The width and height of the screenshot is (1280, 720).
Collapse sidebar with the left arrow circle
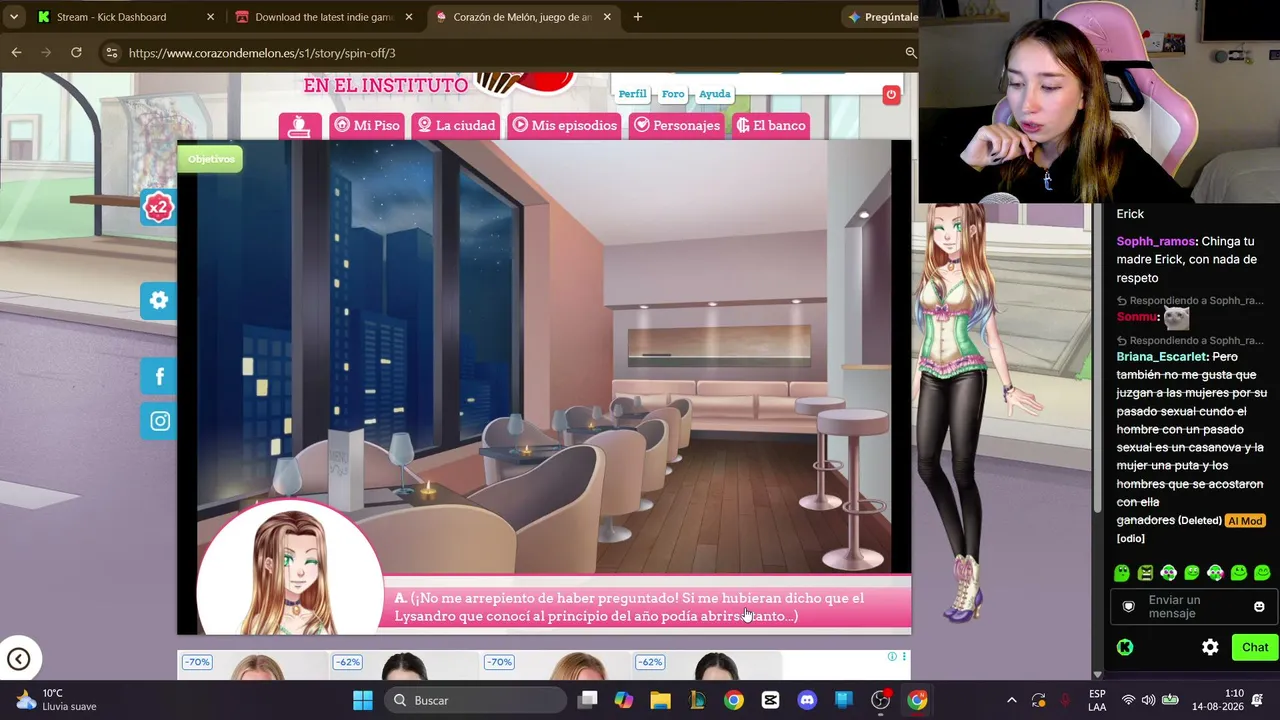[18, 659]
